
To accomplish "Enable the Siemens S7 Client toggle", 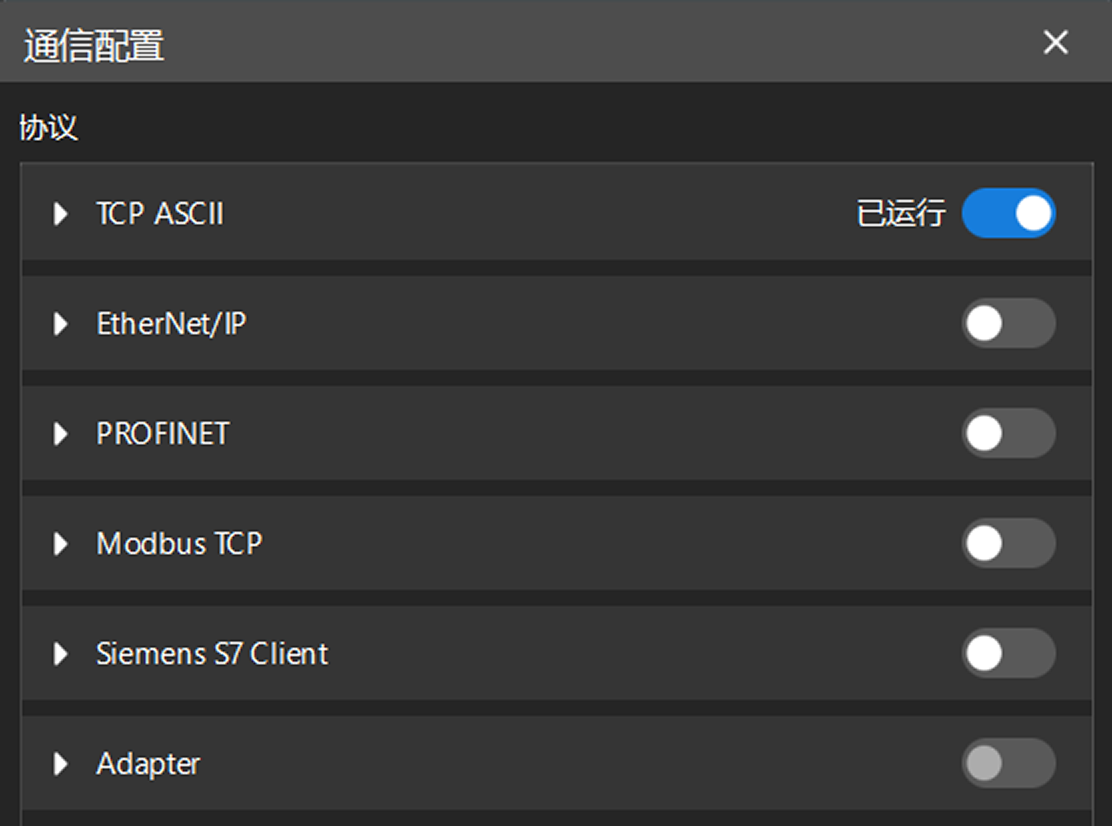I will [x=1008, y=653].
